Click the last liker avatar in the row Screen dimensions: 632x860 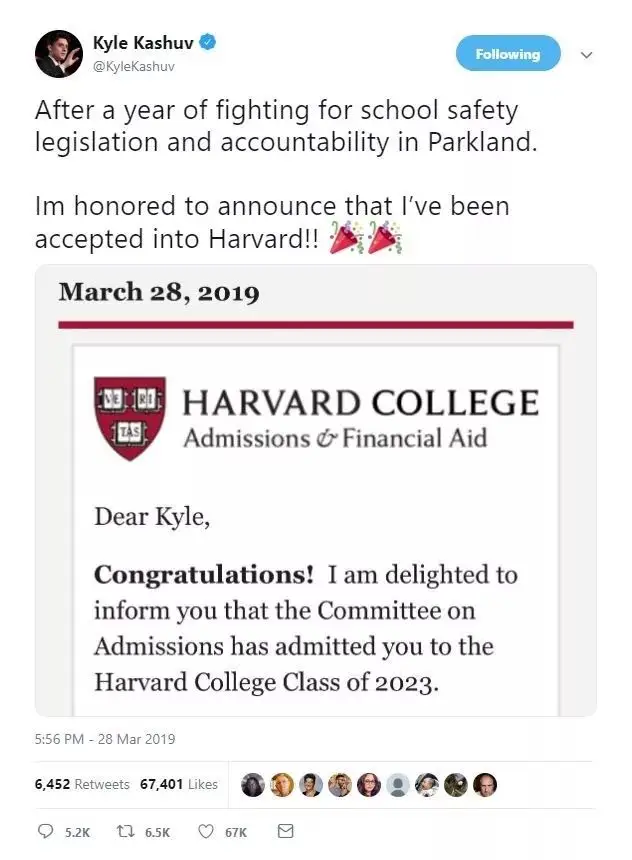485,784
